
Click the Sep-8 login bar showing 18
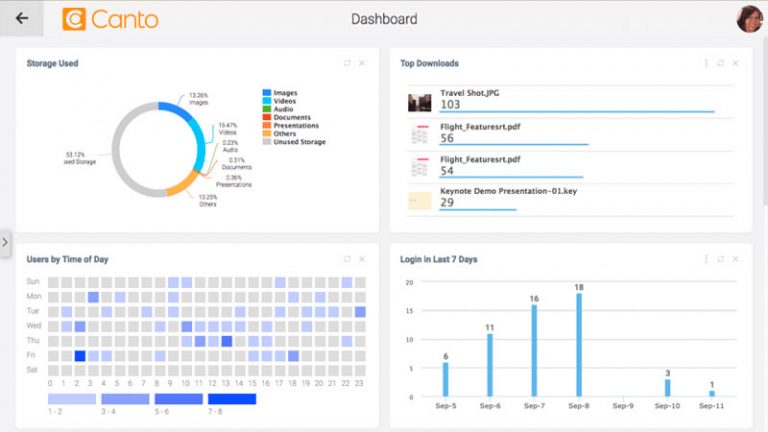(579, 344)
